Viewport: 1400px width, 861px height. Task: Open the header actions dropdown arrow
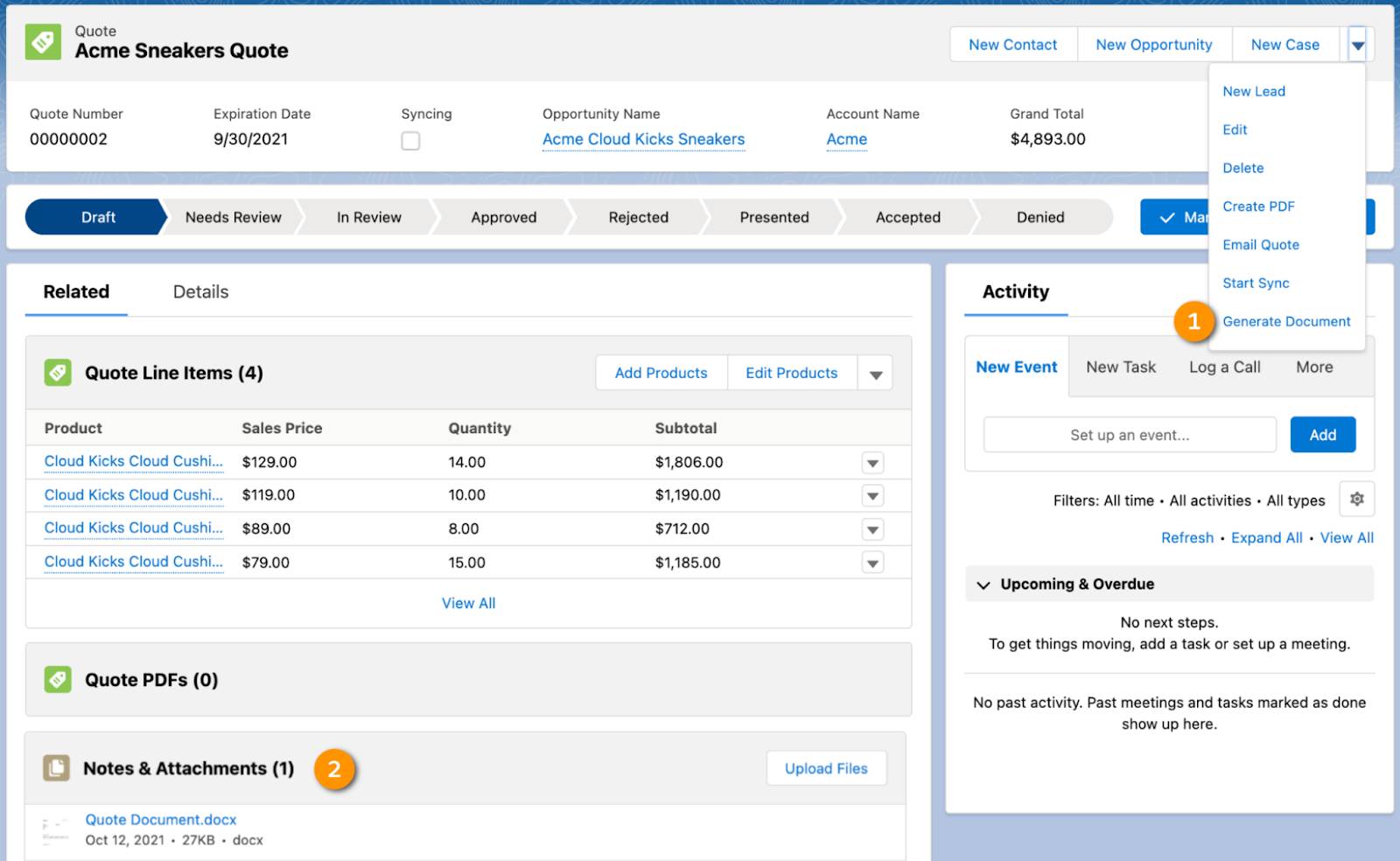point(1357,45)
